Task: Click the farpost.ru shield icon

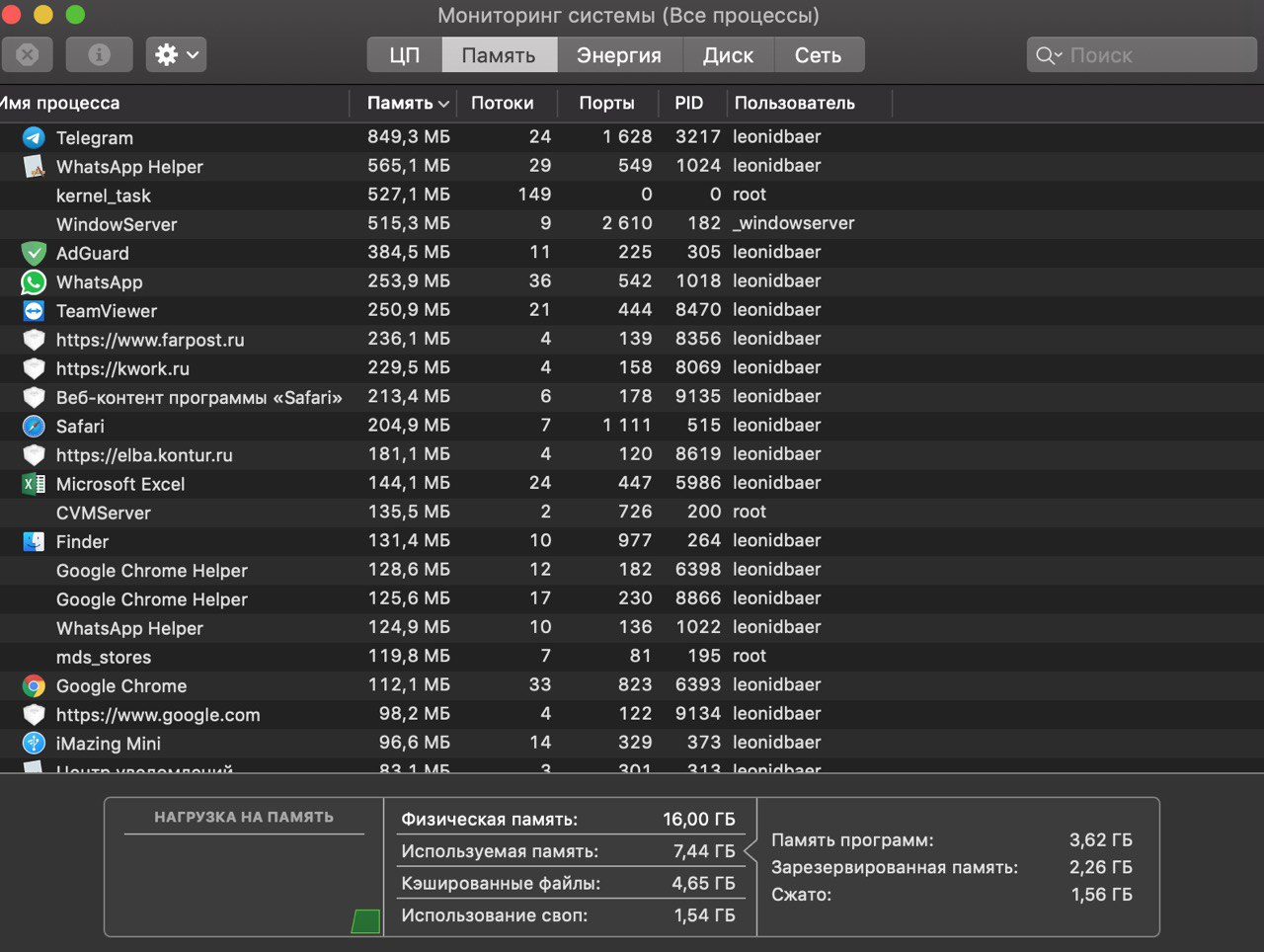Action: pyautogui.click(x=34, y=340)
